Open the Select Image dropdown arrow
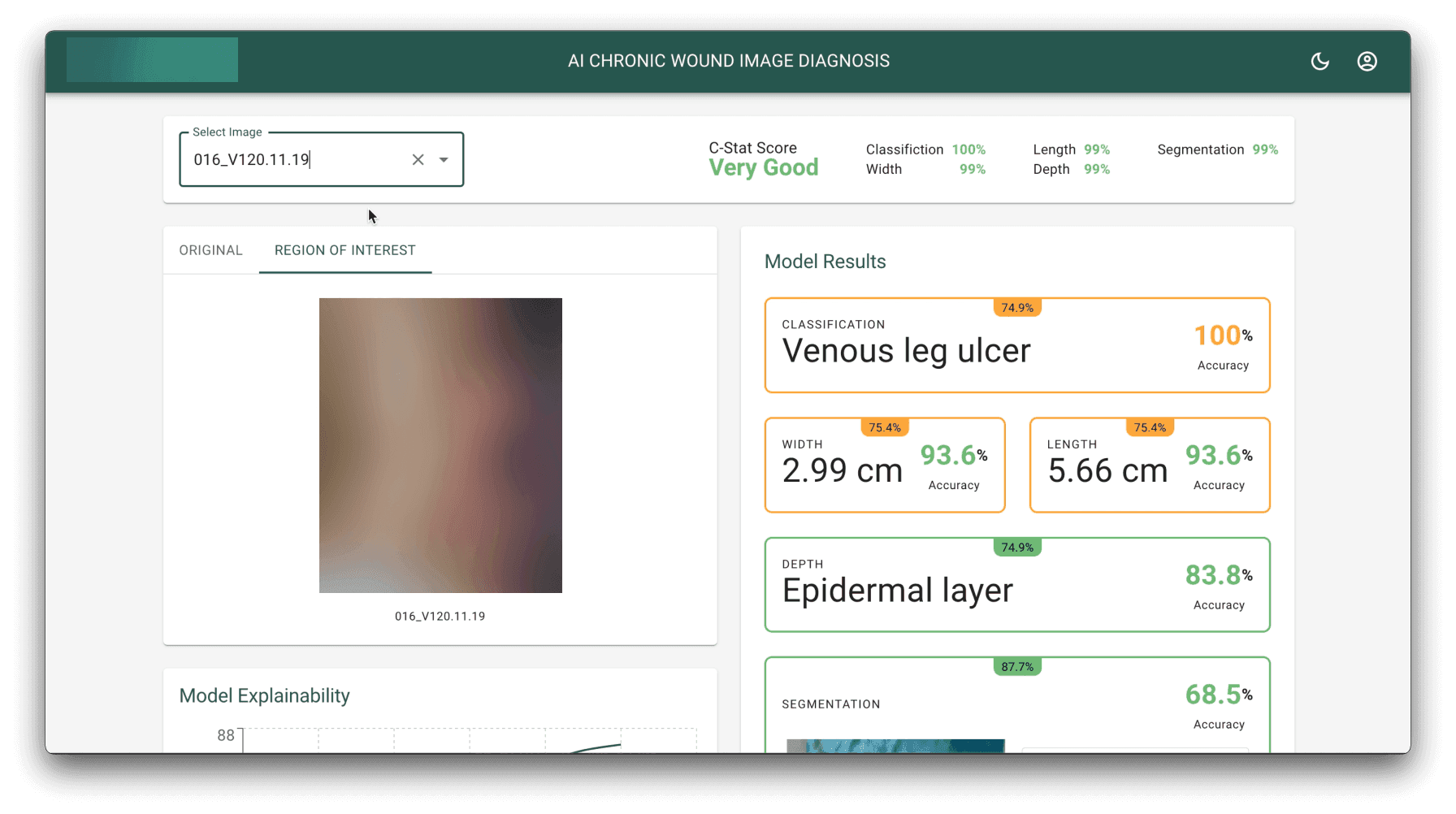Image resolution: width=1456 pixels, height=814 pixels. click(x=444, y=159)
